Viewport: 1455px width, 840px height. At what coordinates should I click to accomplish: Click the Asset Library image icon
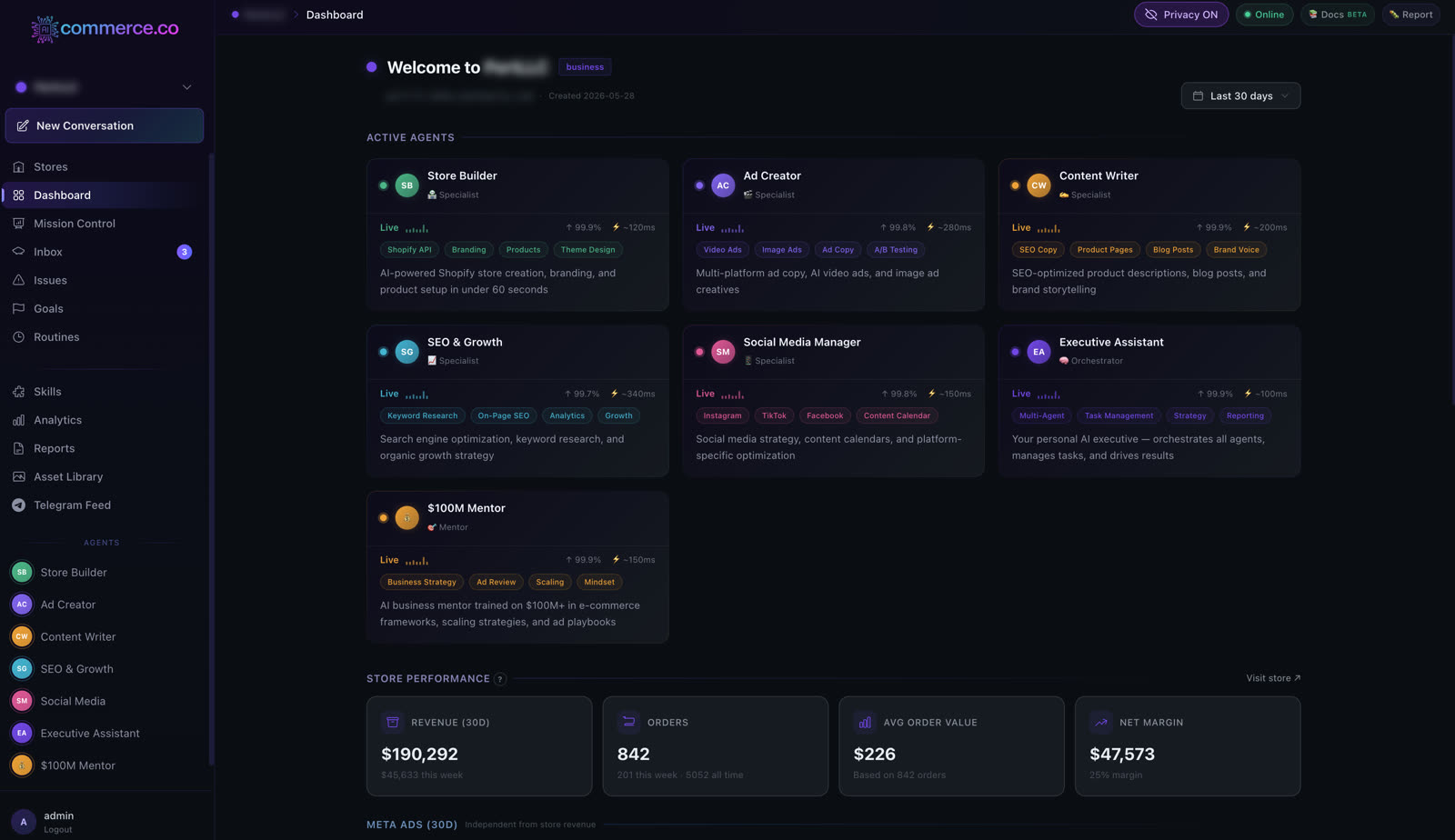click(x=18, y=476)
